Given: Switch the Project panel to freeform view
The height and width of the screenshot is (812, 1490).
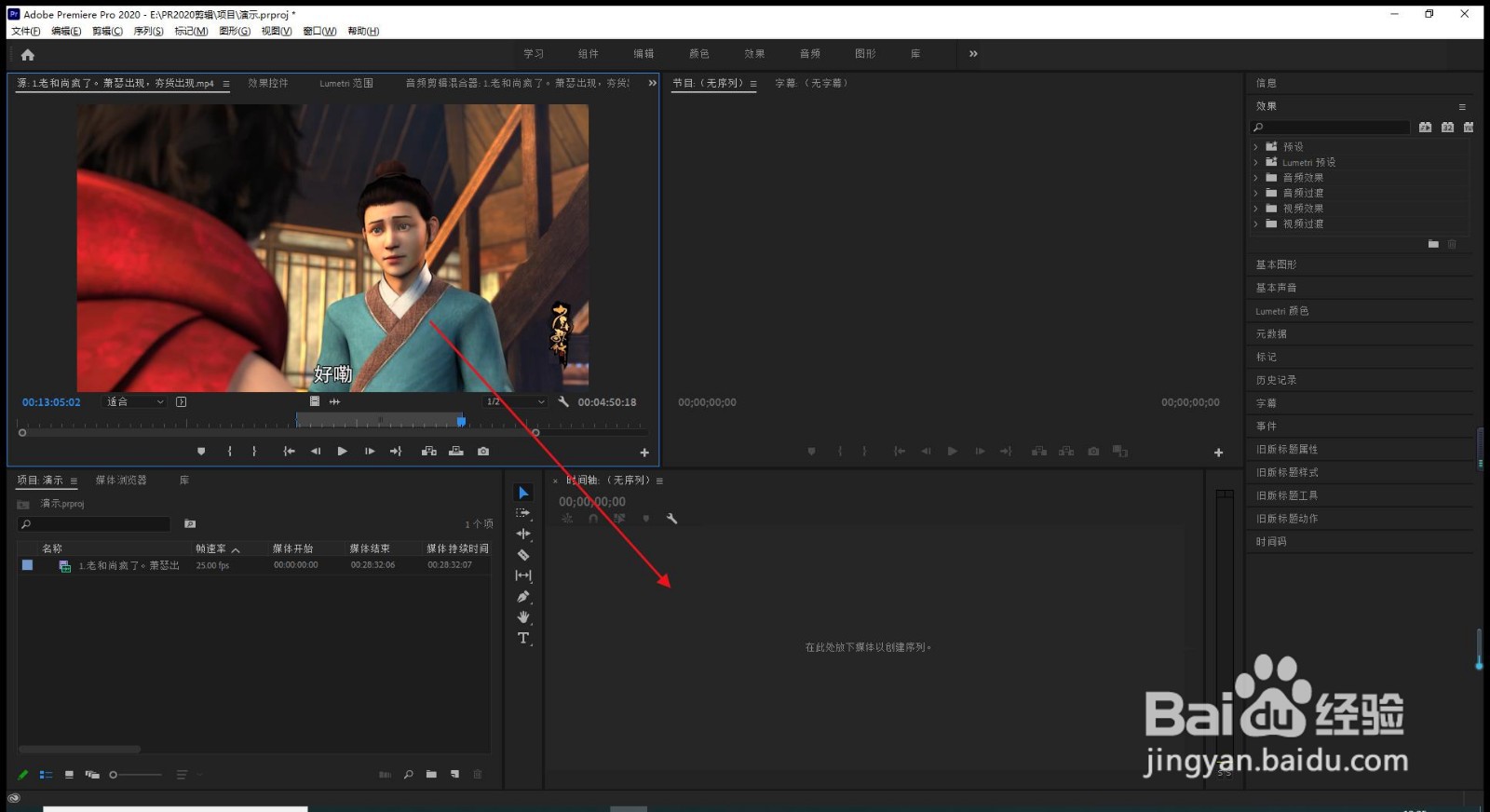Looking at the screenshot, I should [92, 775].
